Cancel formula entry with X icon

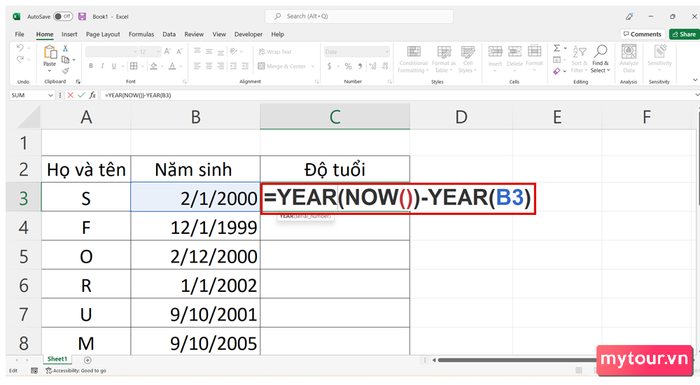click(x=70, y=95)
